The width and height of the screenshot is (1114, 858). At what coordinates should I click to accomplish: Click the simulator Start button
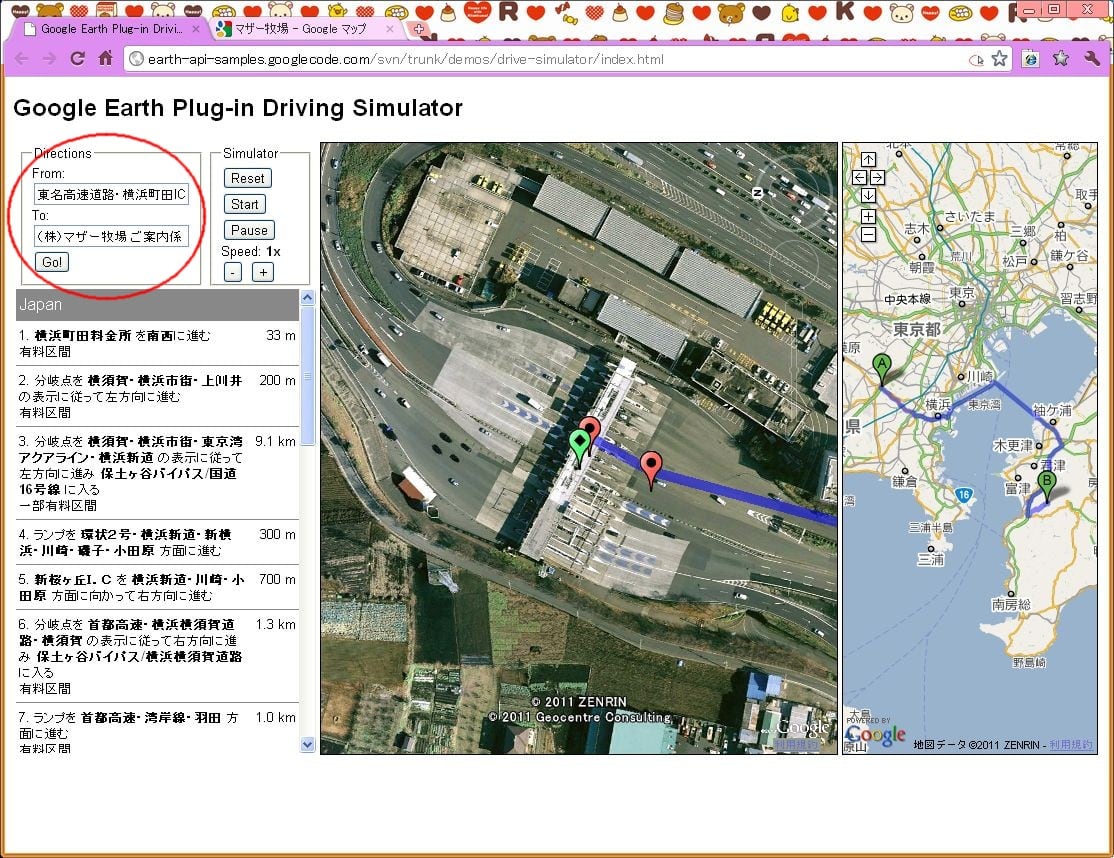point(245,204)
